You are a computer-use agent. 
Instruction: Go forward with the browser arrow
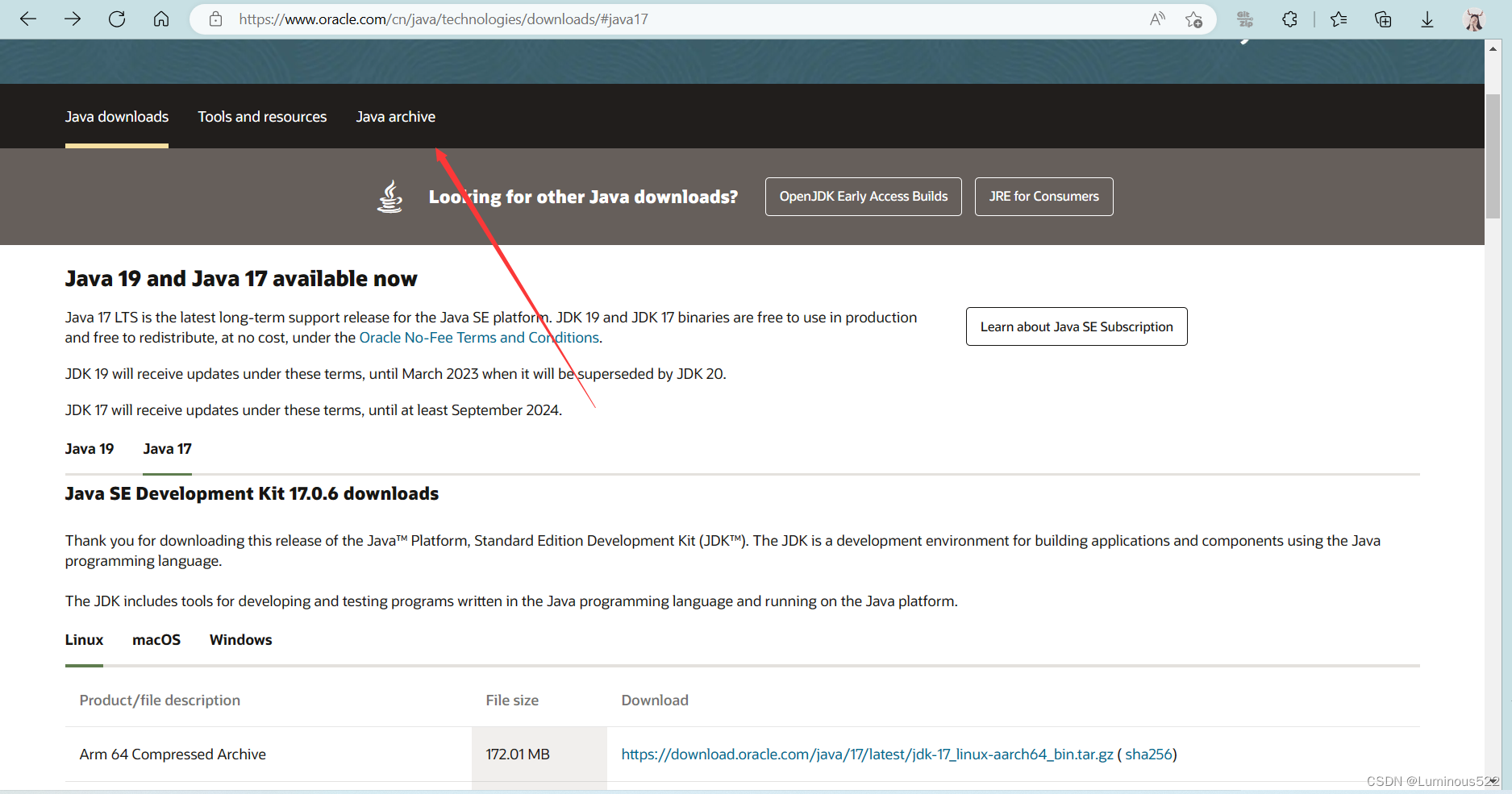tap(73, 19)
